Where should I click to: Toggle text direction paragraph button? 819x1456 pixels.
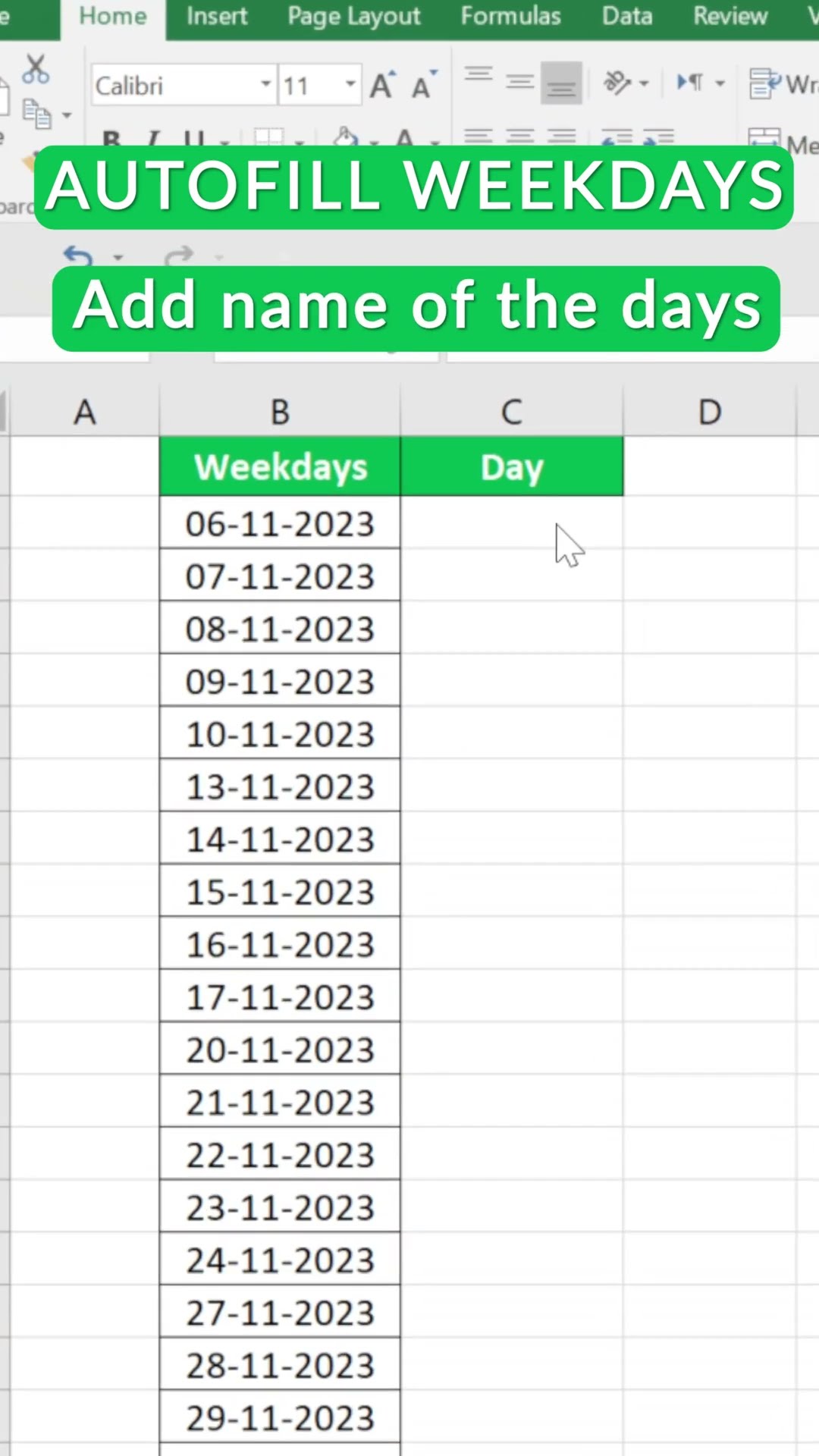[x=690, y=83]
